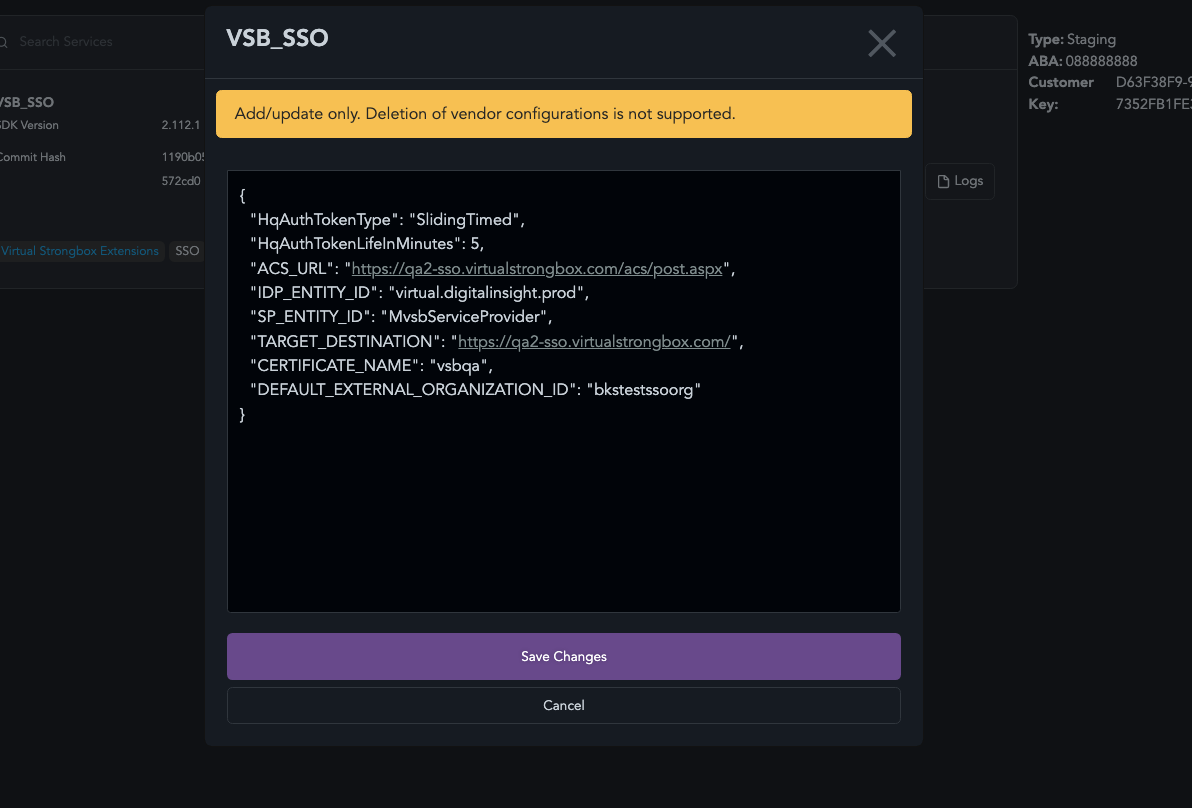
Task: Click the SDK Version label
Action: click(29, 125)
